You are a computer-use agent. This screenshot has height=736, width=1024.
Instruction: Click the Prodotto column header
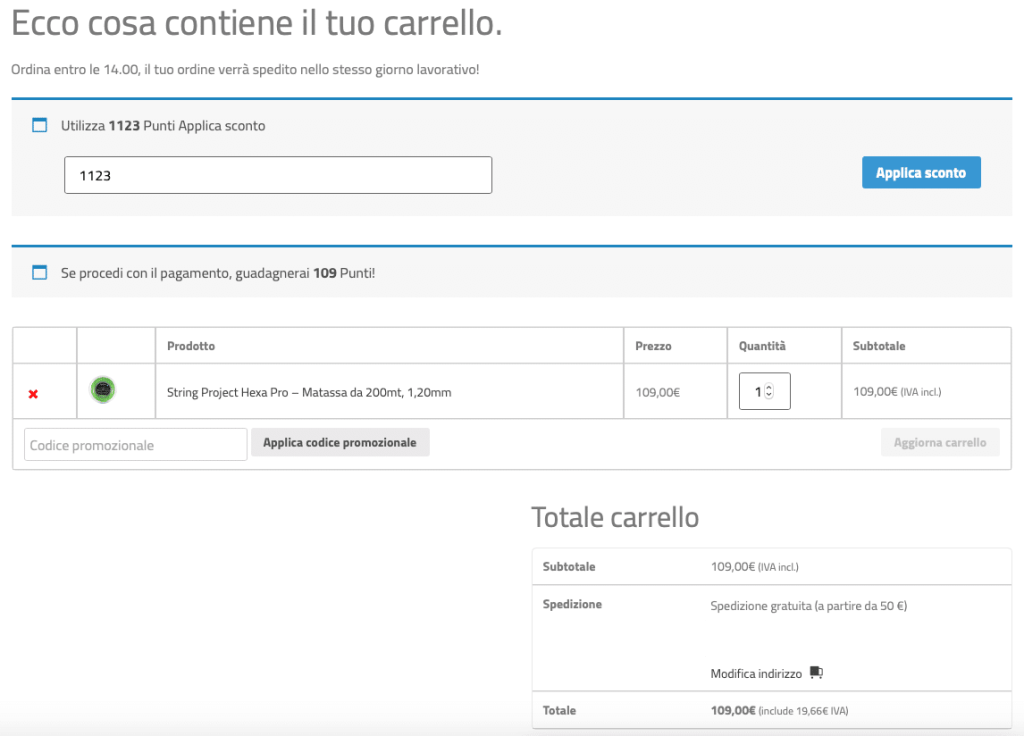point(191,346)
